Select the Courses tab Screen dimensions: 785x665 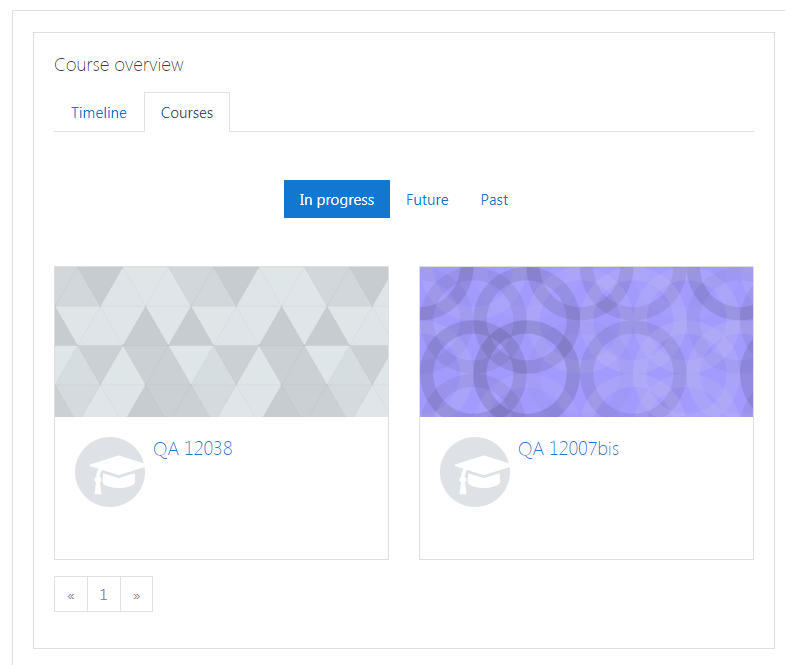click(x=187, y=113)
